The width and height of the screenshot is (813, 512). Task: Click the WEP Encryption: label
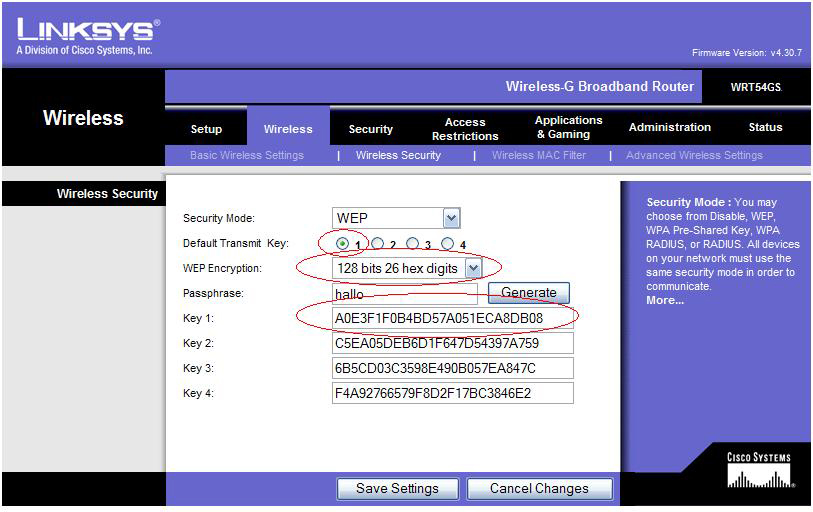click(x=222, y=268)
